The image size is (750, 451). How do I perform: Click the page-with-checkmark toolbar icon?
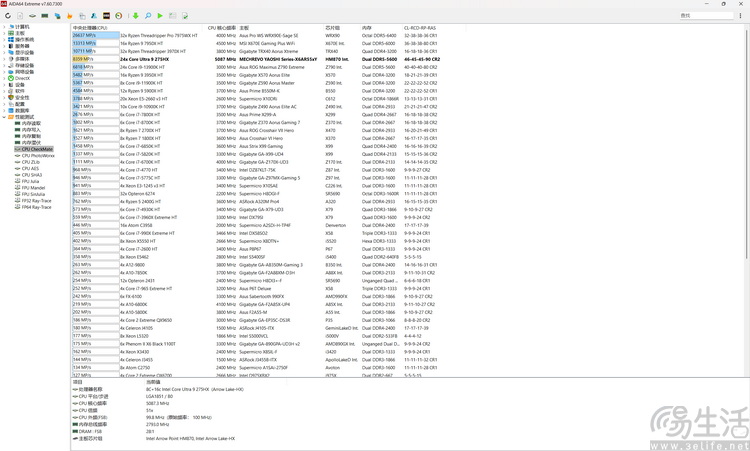pos(185,16)
